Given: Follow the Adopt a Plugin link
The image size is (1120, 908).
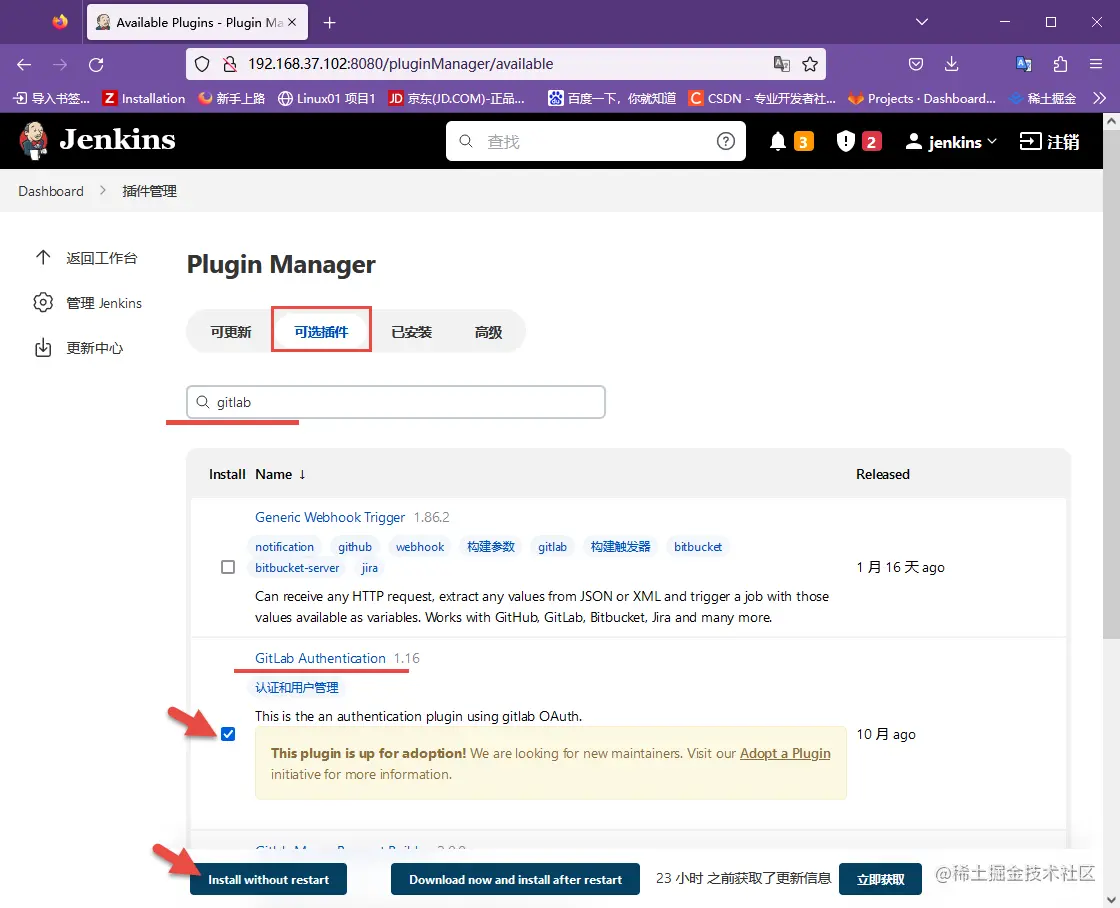Looking at the screenshot, I should (785, 754).
